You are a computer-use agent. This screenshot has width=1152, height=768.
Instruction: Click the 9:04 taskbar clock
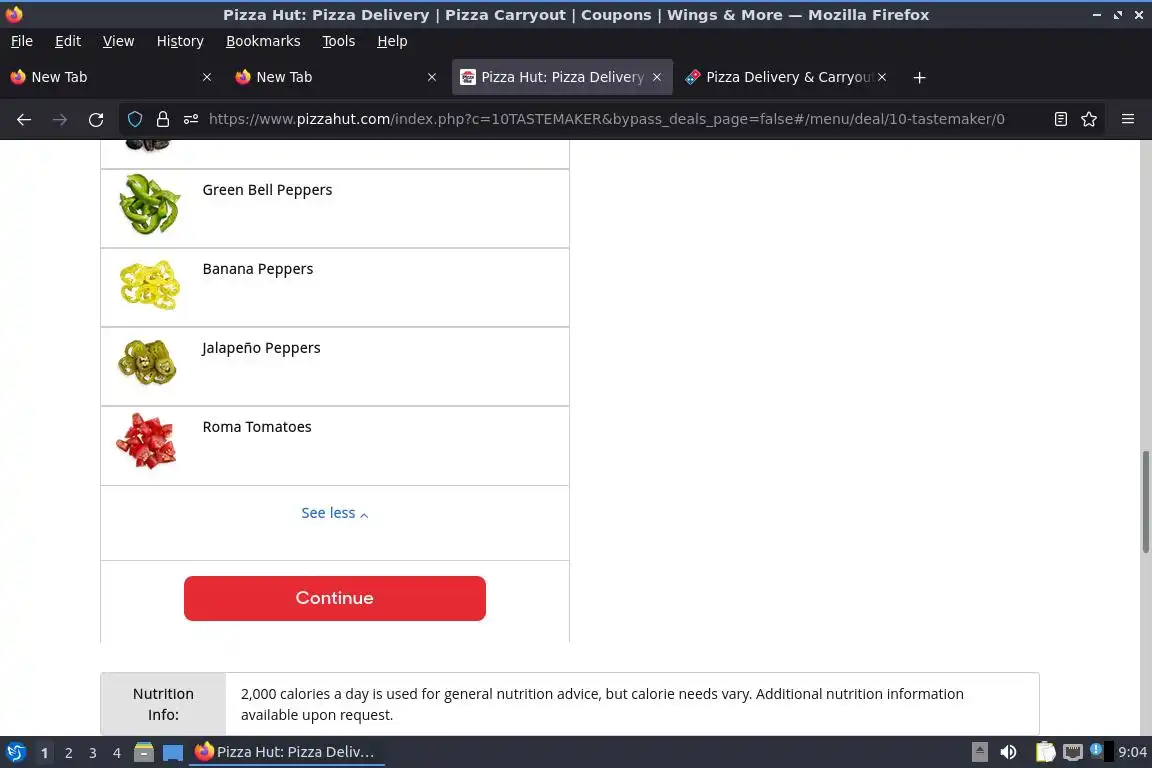tap(1132, 752)
